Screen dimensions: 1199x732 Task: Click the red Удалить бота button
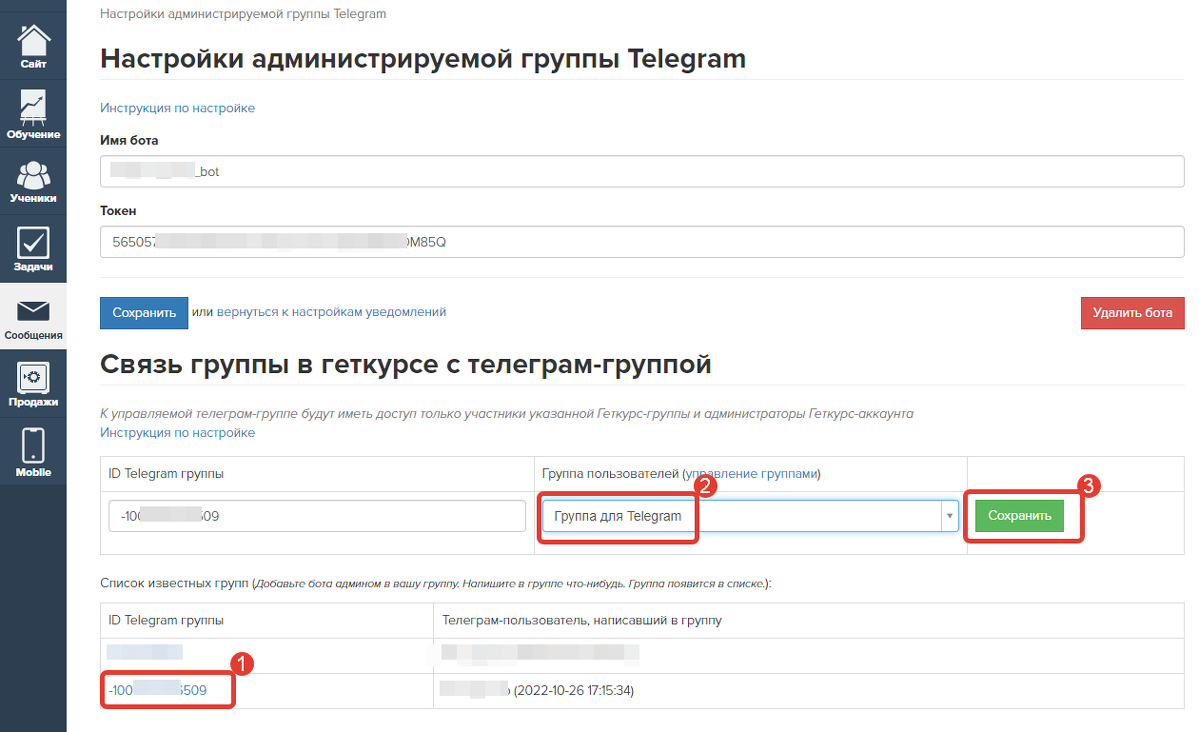[x=1132, y=313]
